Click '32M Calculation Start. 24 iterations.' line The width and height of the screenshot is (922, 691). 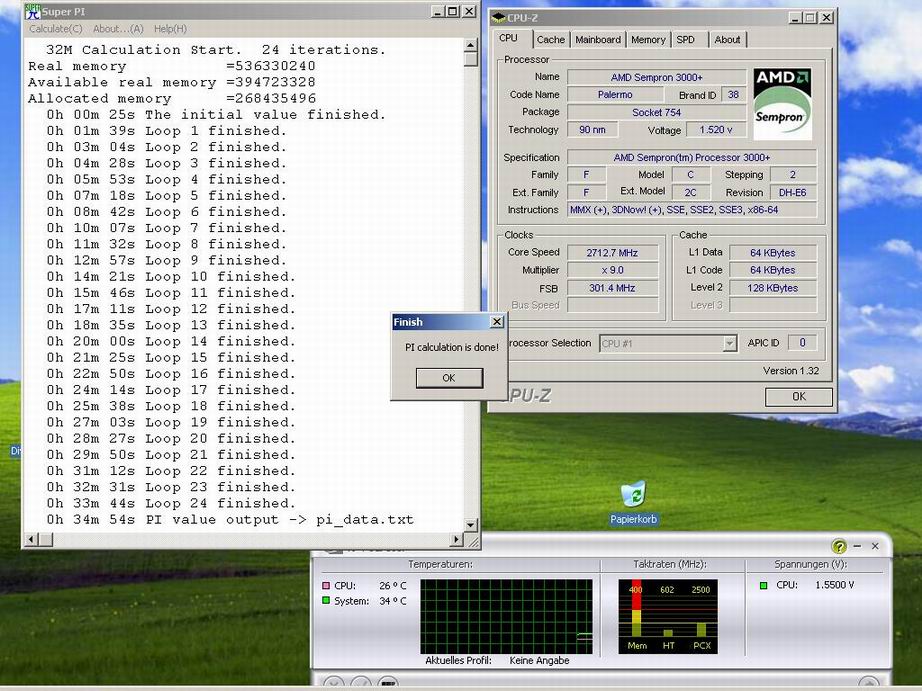point(216,50)
